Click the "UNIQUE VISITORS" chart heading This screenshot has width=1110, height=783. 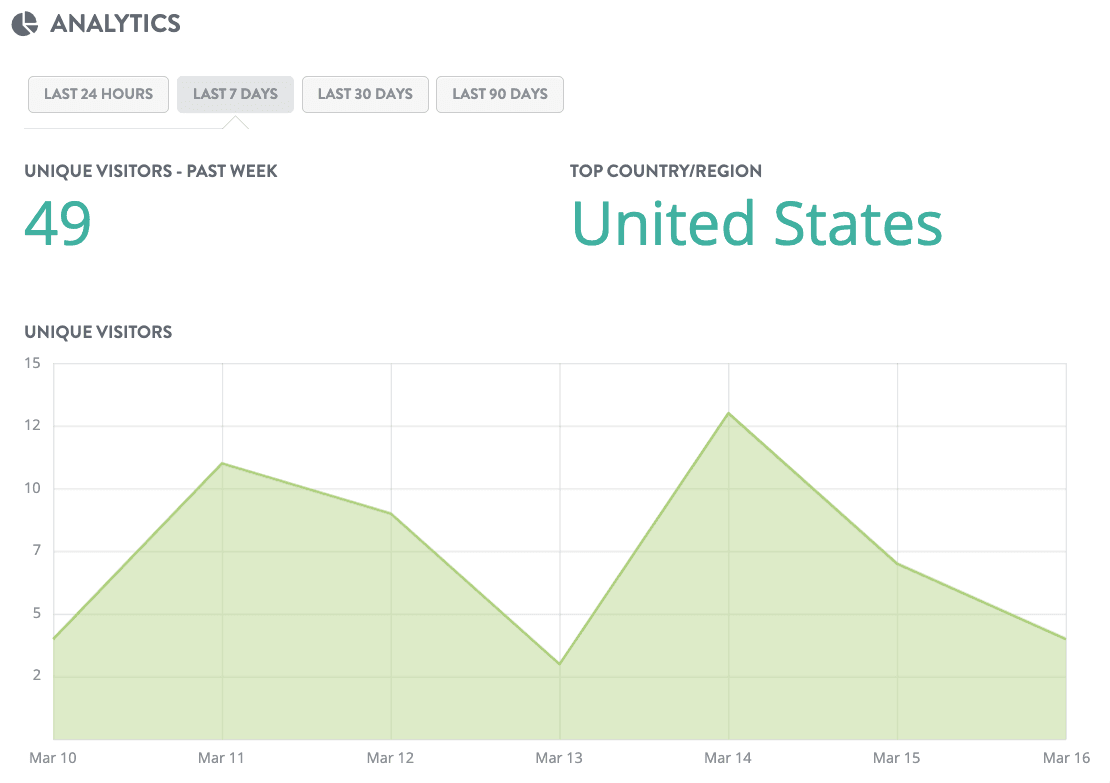pos(97,331)
